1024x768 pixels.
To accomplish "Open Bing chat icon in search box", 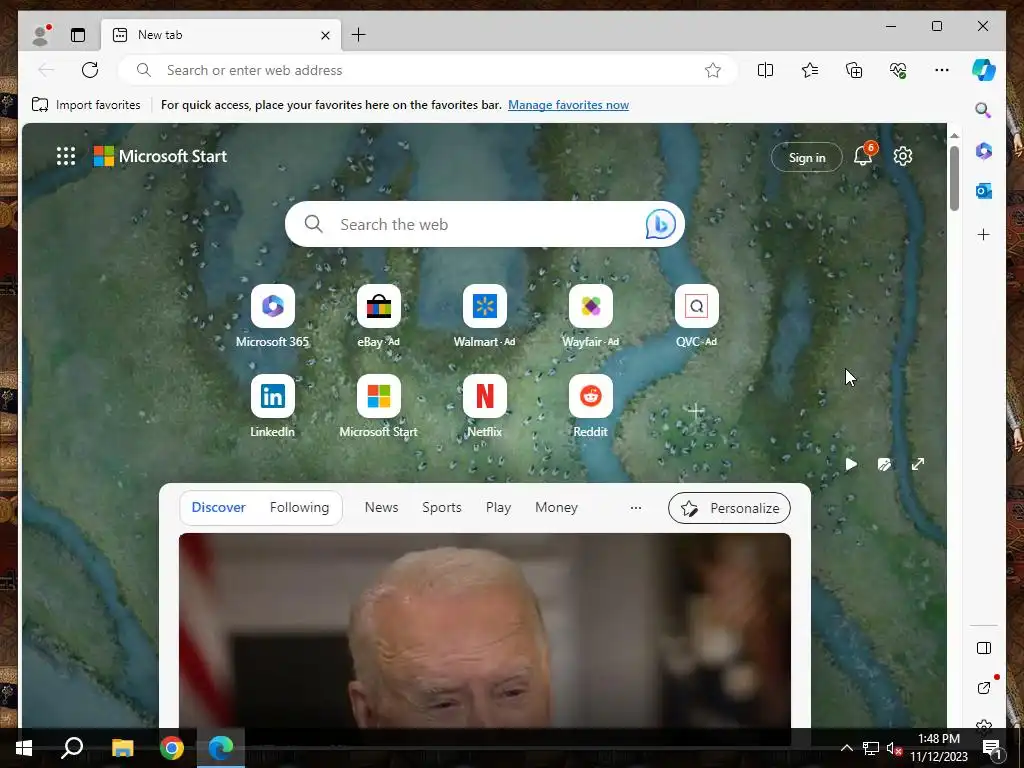I will [x=660, y=224].
